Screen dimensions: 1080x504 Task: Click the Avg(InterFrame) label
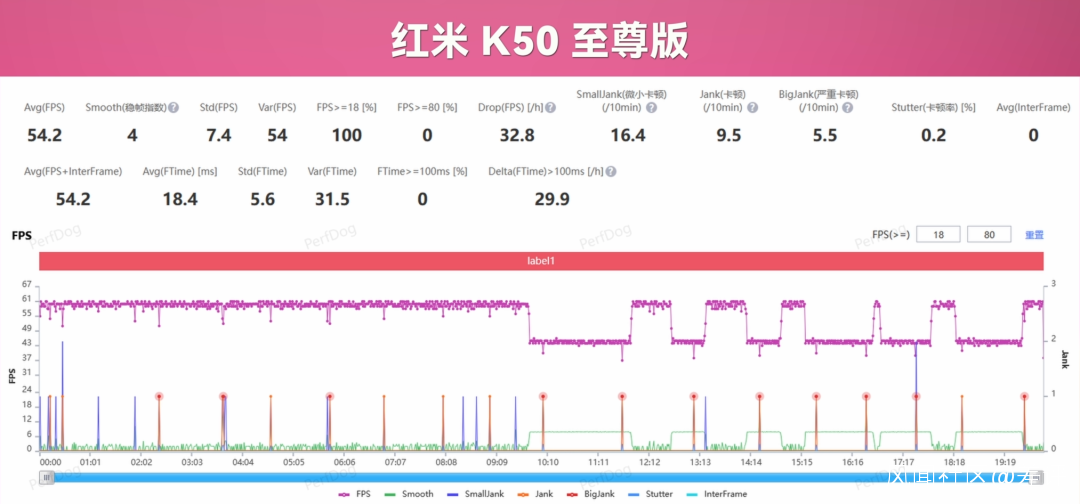(x=1033, y=108)
